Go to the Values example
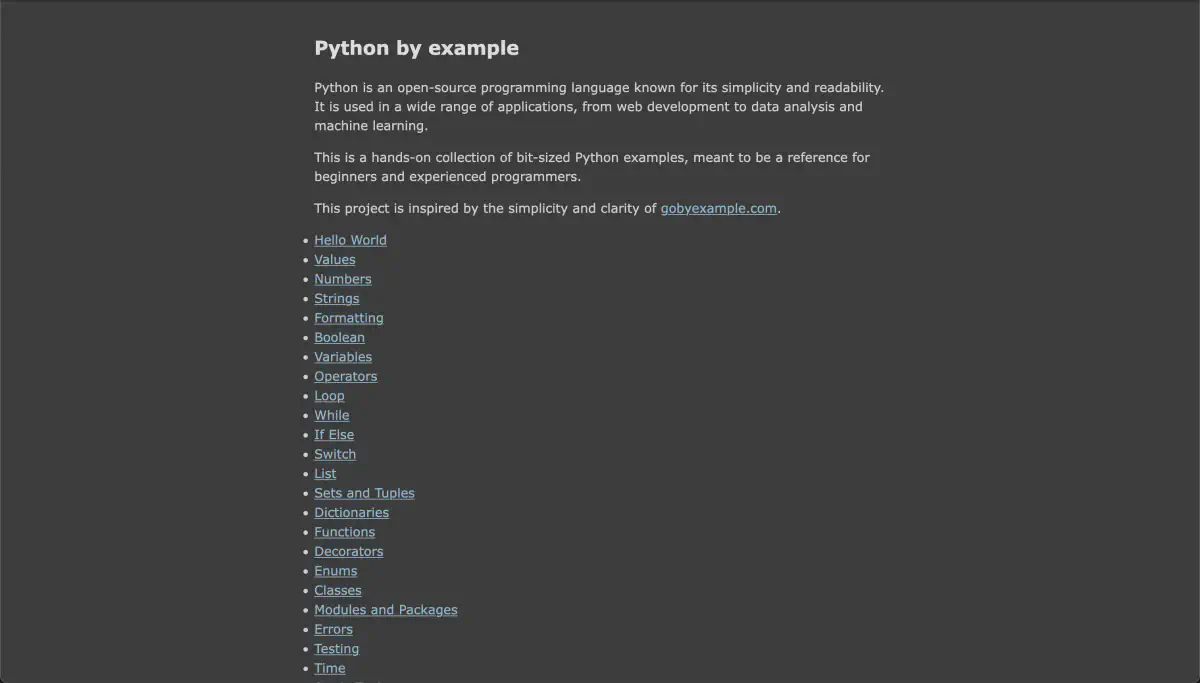Screen dimensions: 1200x683 pos(334,260)
